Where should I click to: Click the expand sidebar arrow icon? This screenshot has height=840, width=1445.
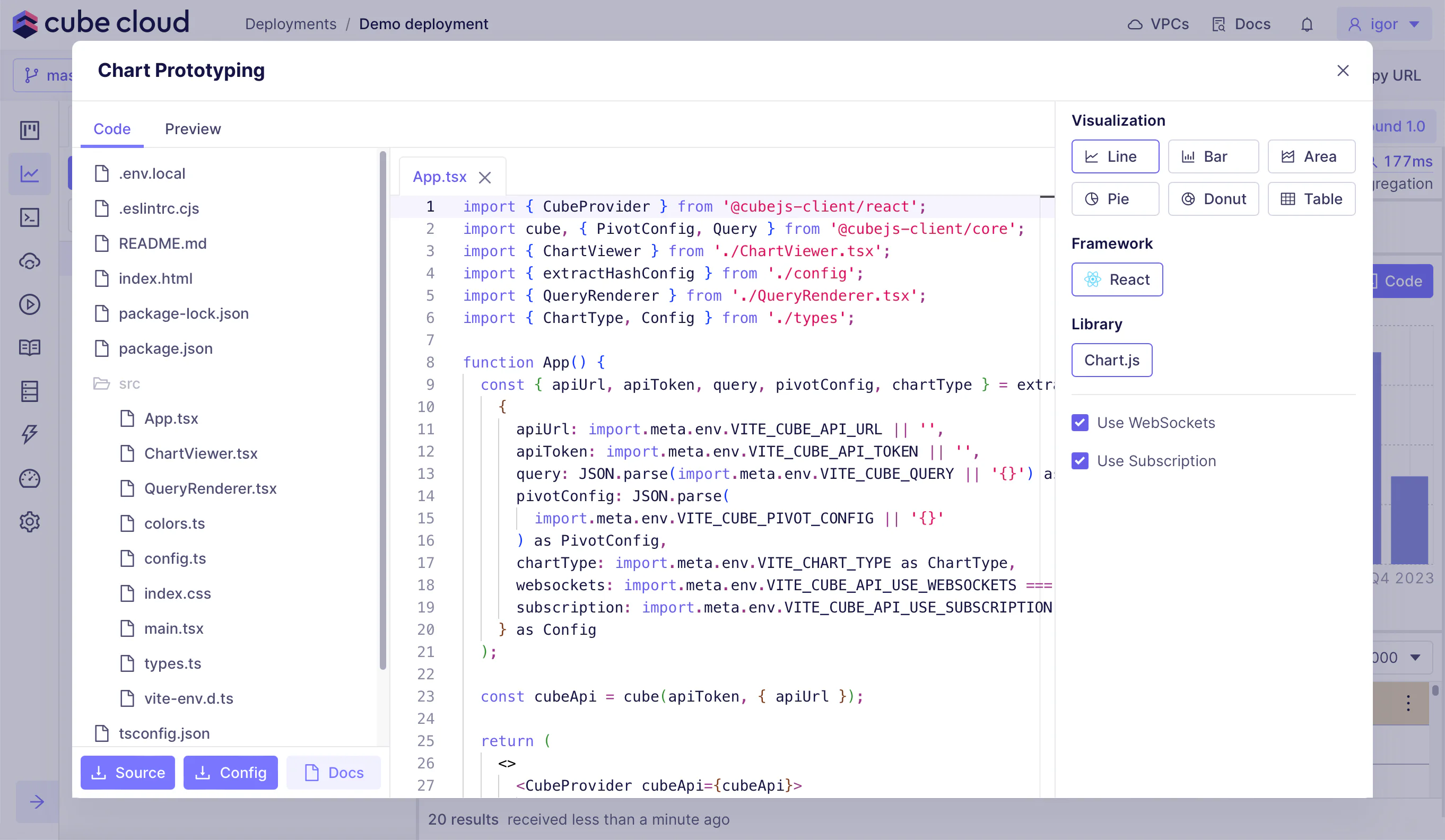(37, 802)
